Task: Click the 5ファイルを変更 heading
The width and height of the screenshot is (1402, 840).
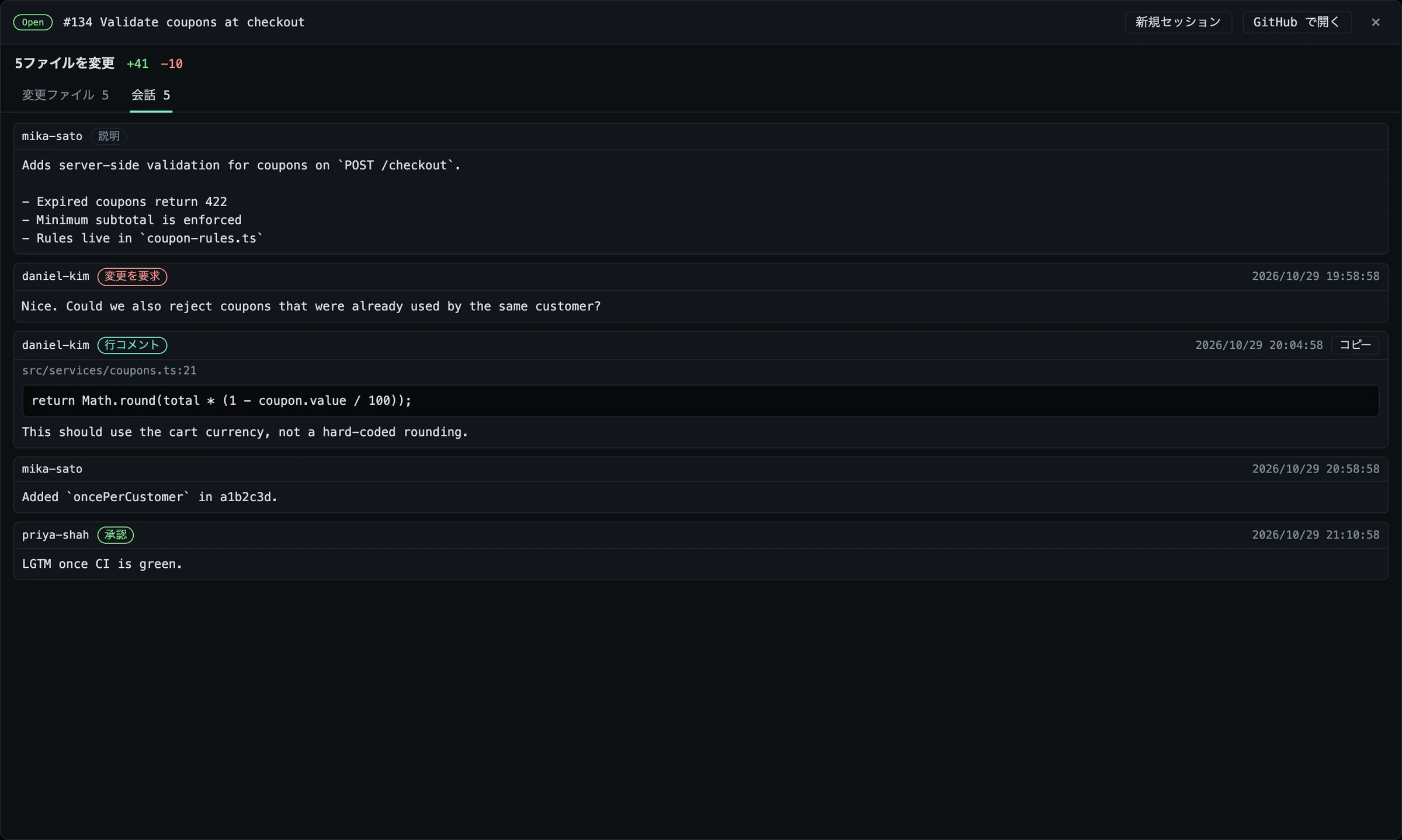Action: pyautogui.click(x=65, y=63)
